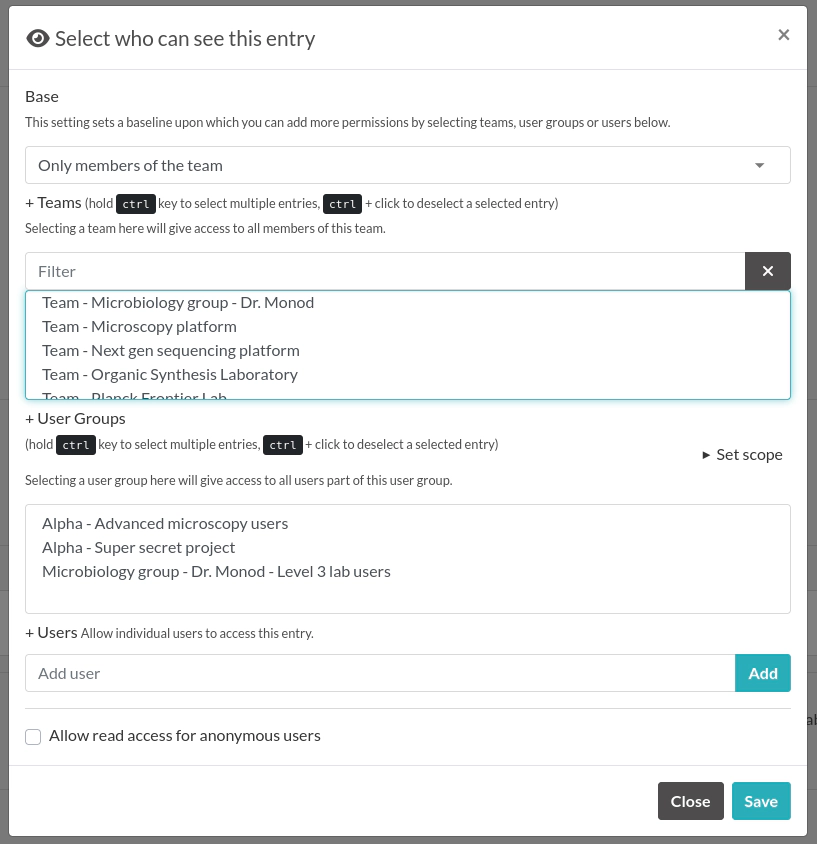Screen dimensions: 817x844
Task: Click the Close button in footer
Action: [x=690, y=801]
